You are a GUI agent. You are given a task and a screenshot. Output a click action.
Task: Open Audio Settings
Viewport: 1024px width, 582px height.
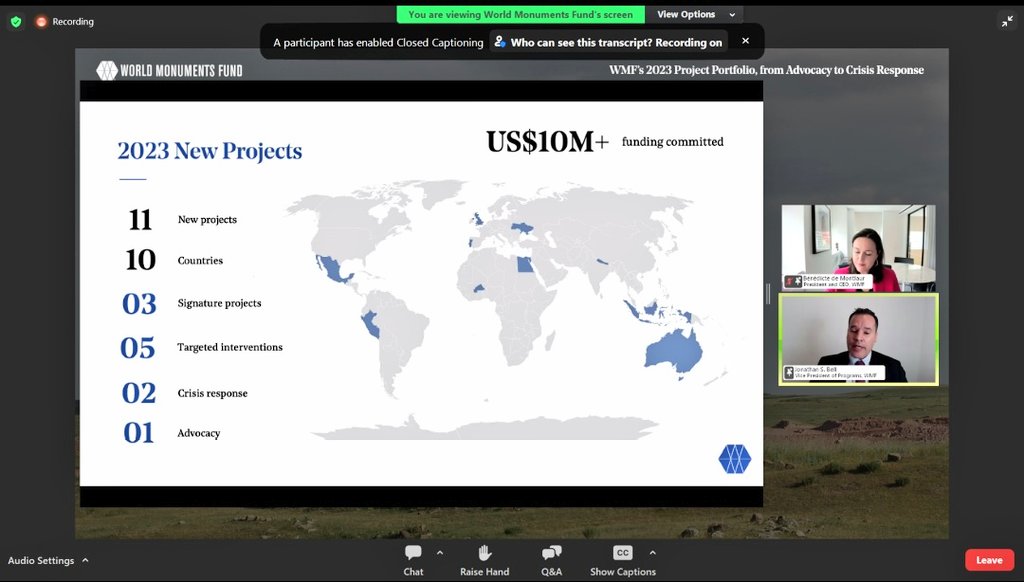point(40,560)
